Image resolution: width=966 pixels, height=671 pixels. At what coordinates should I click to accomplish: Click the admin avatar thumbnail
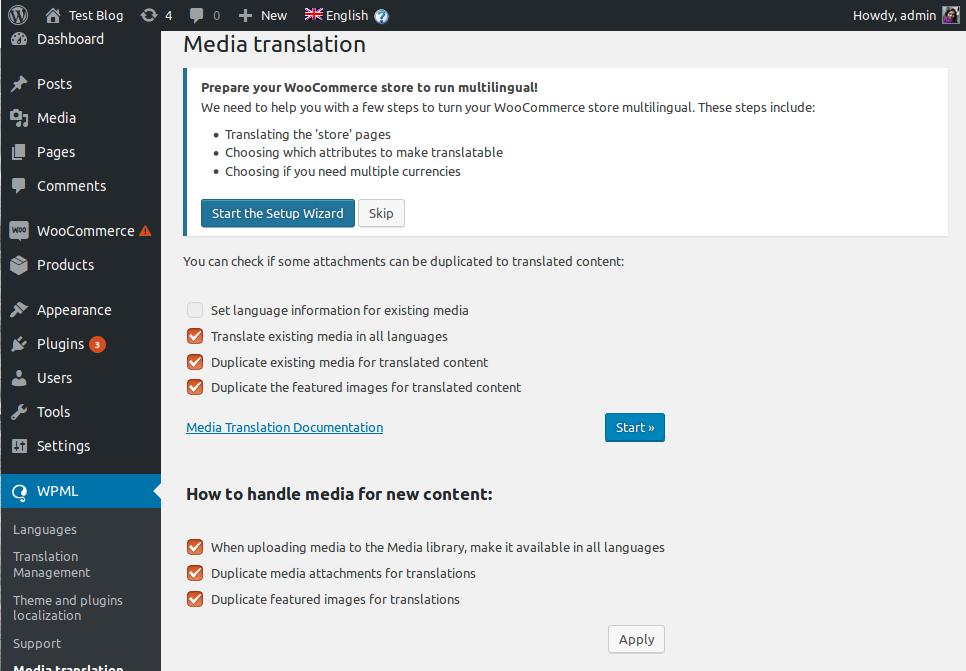pyautogui.click(x=950, y=15)
